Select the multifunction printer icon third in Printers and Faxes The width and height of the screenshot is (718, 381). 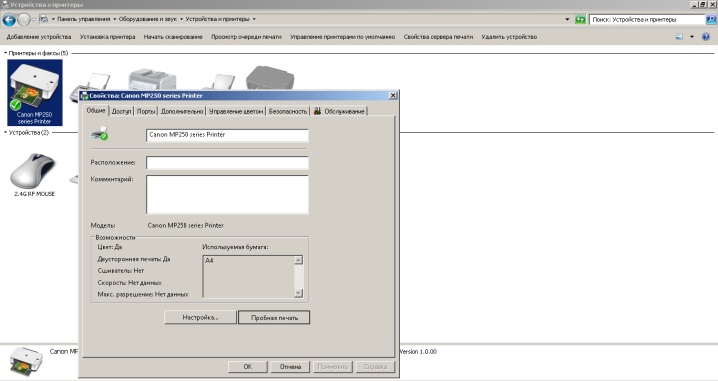(x=152, y=79)
